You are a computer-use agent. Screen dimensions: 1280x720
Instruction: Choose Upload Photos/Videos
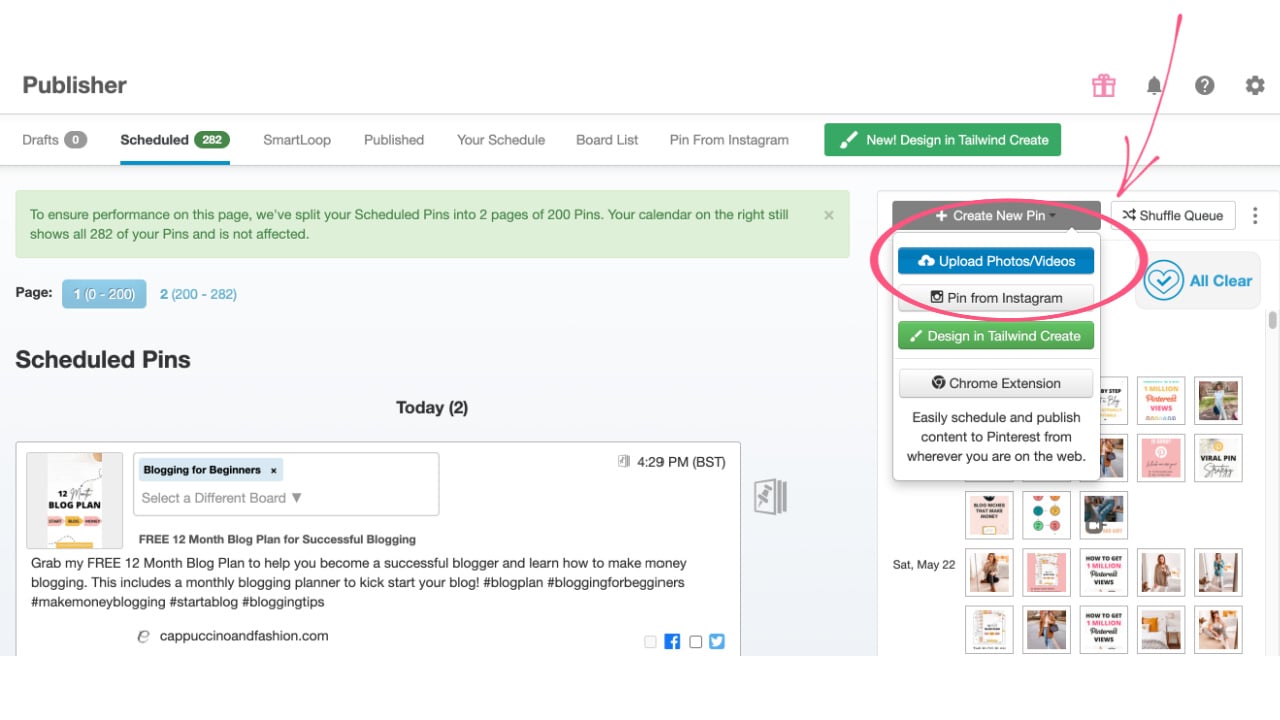point(996,261)
